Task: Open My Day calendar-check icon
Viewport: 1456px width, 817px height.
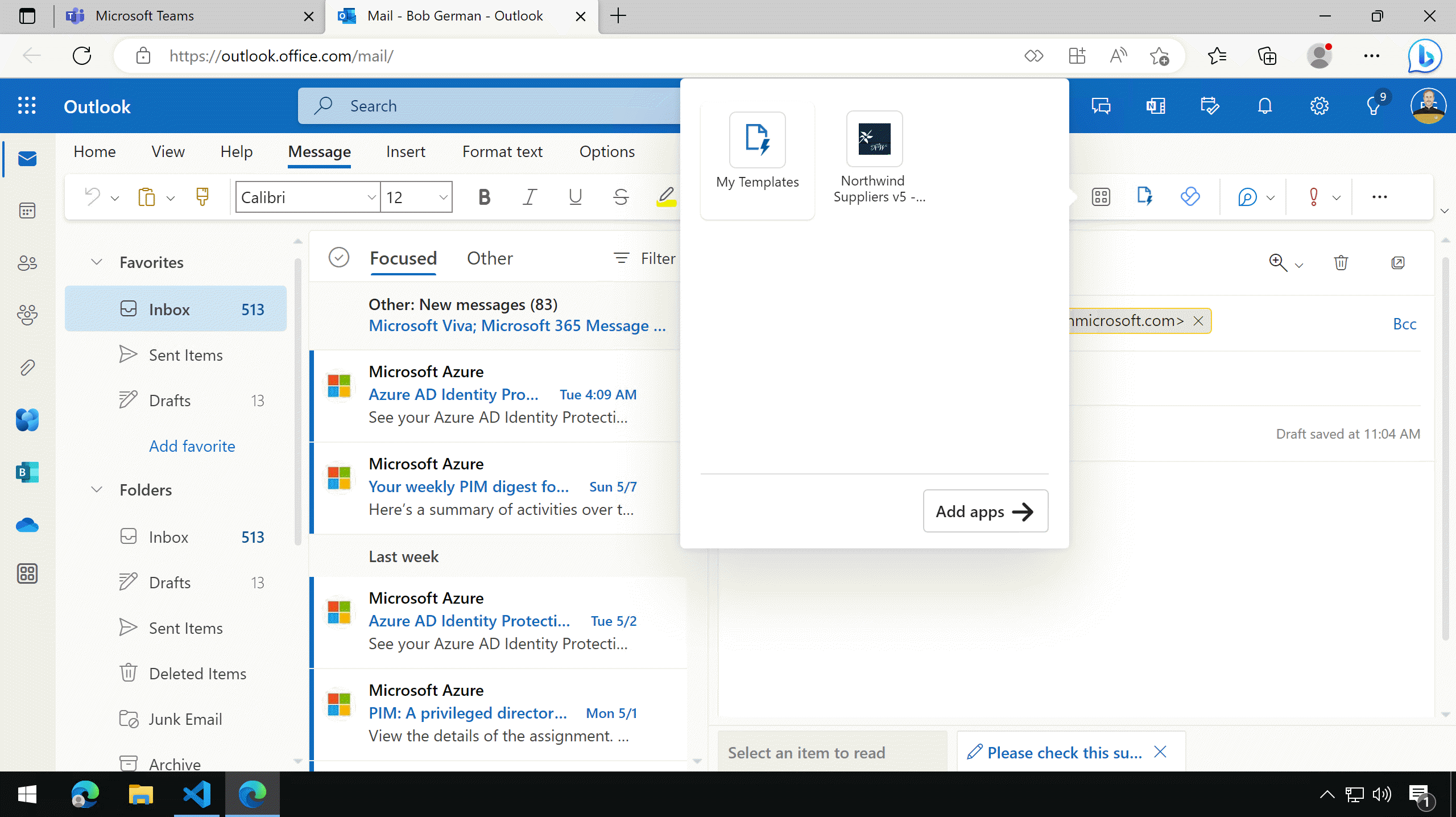Action: tap(1210, 106)
